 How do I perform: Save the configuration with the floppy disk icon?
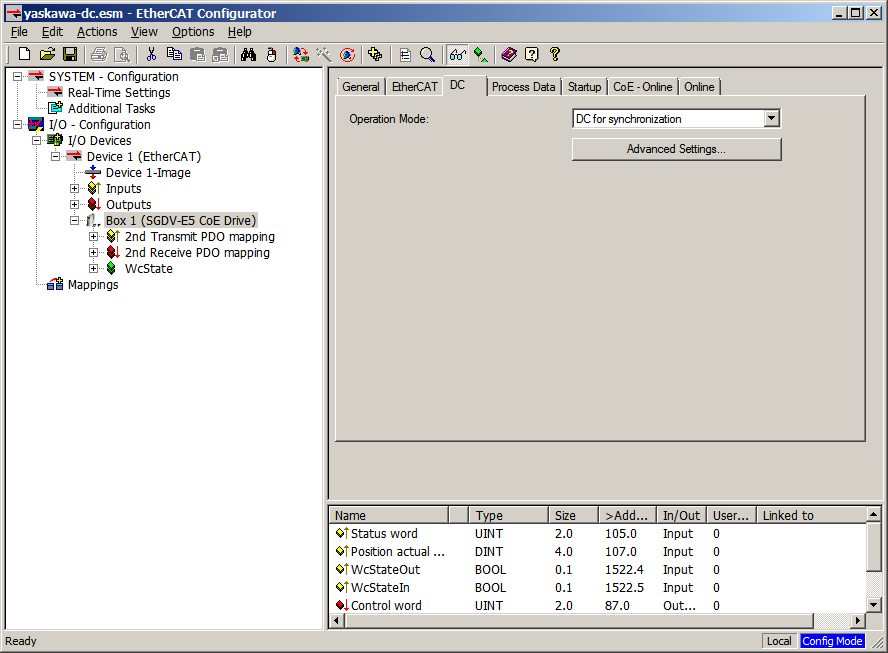(x=70, y=54)
